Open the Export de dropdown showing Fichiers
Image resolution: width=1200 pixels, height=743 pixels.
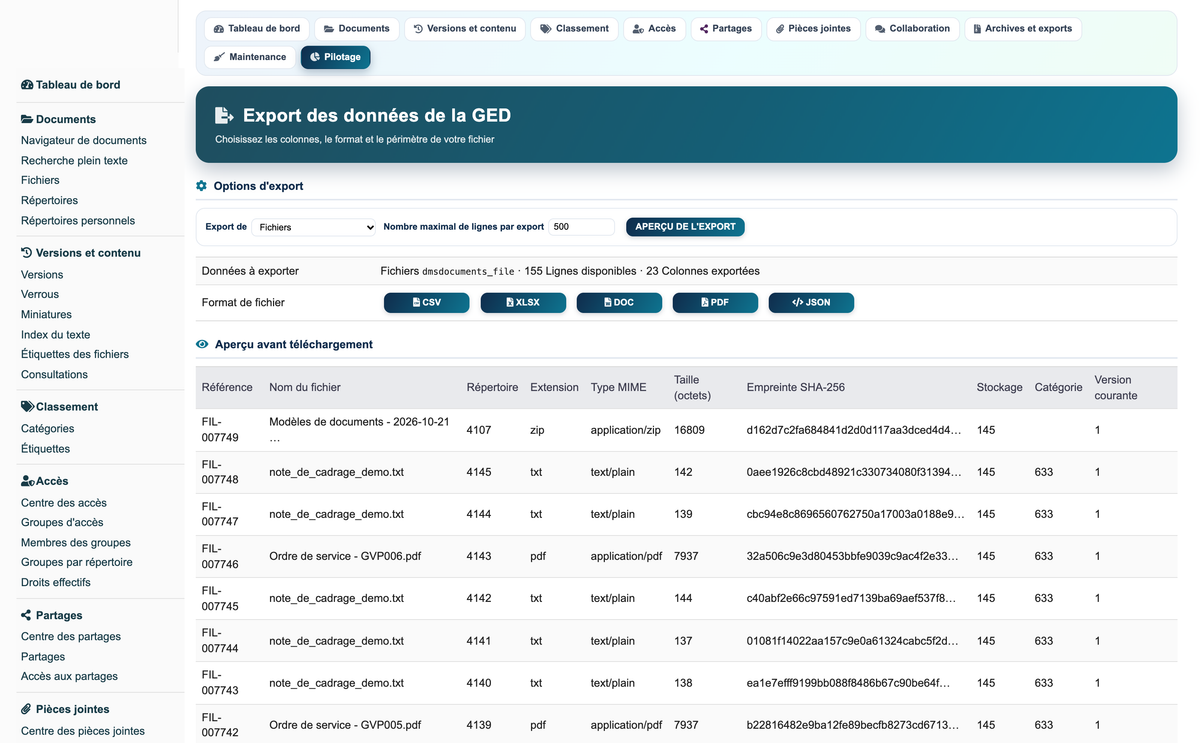coord(314,227)
